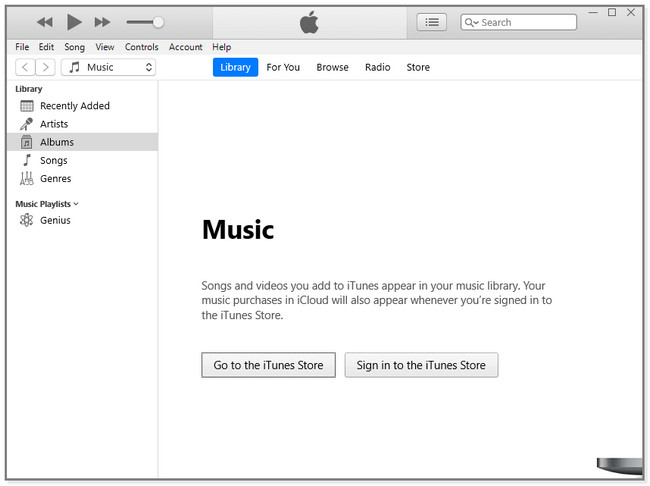Go forward with the right arrow button
Image resolution: width=650 pixels, height=486 pixels.
click(45, 67)
